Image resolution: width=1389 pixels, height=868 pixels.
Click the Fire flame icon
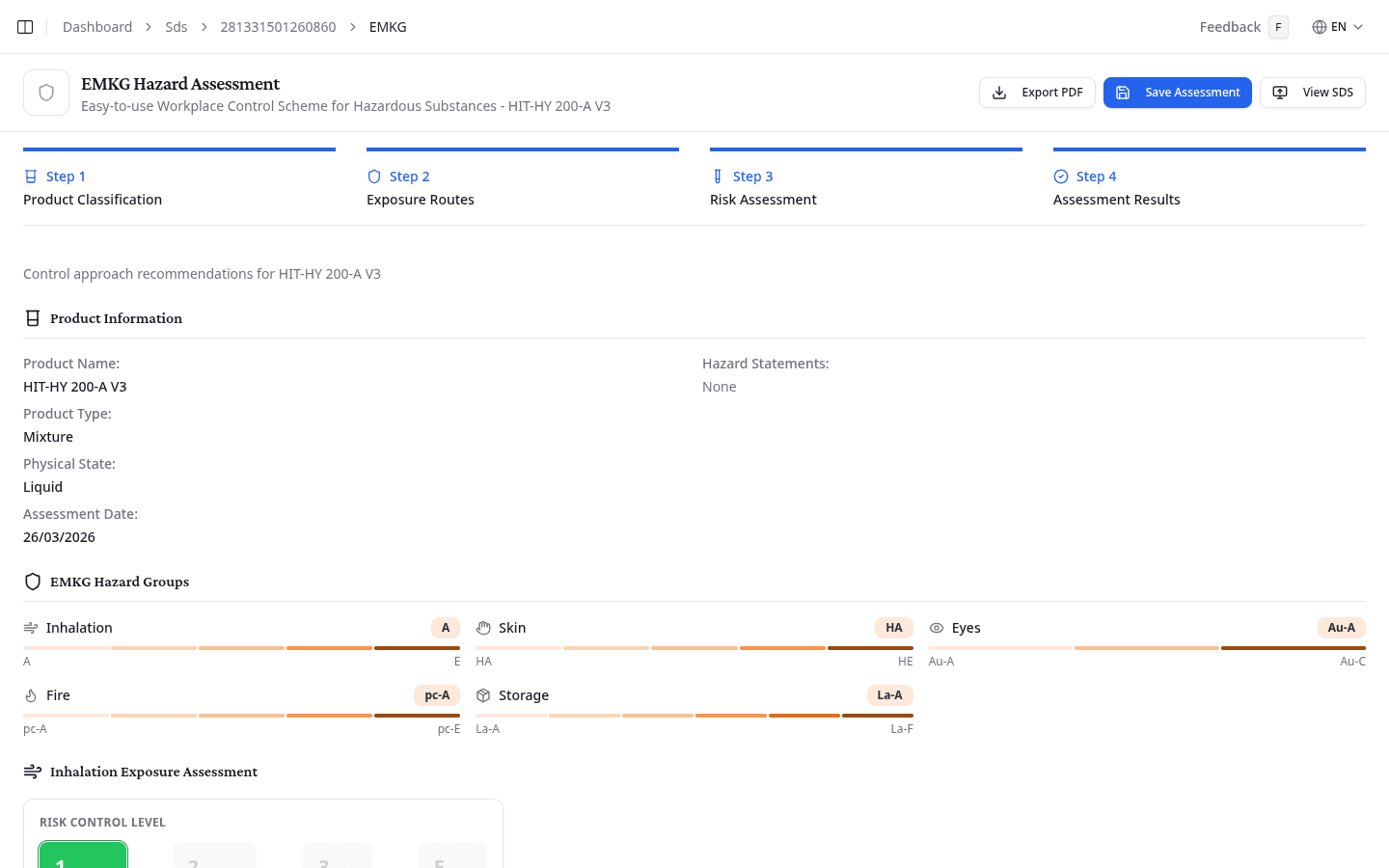point(31,695)
